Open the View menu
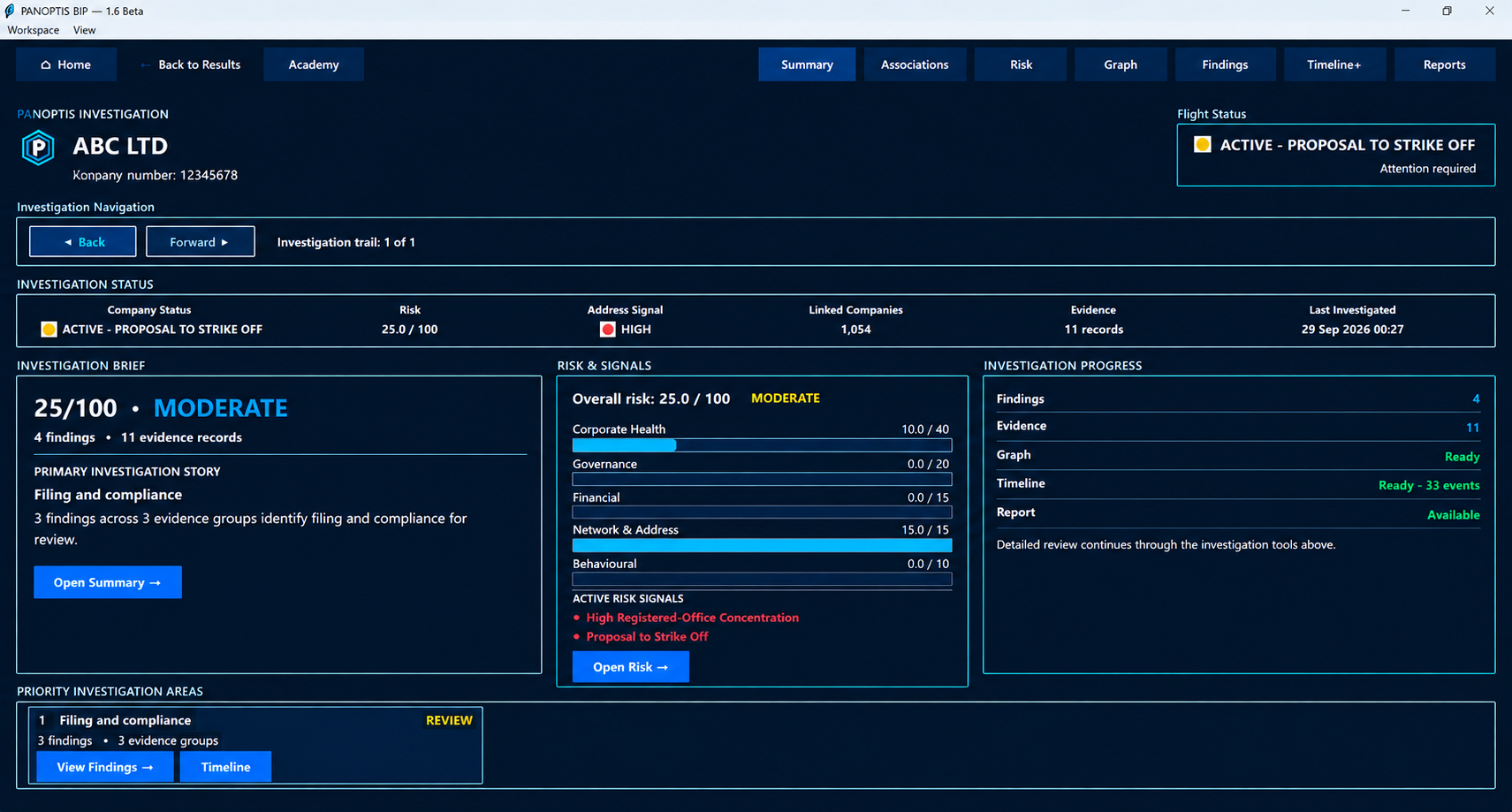Image resolution: width=1512 pixels, height=812 pixels. coord(85,30)
